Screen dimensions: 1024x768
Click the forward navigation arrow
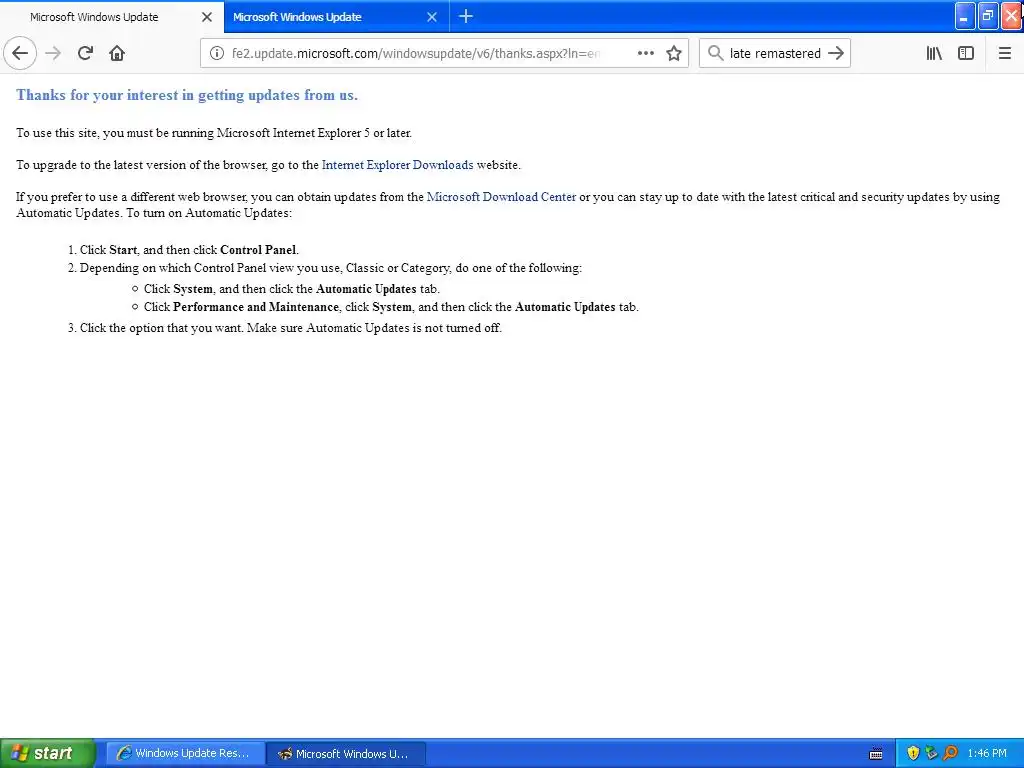click(53, 54)
